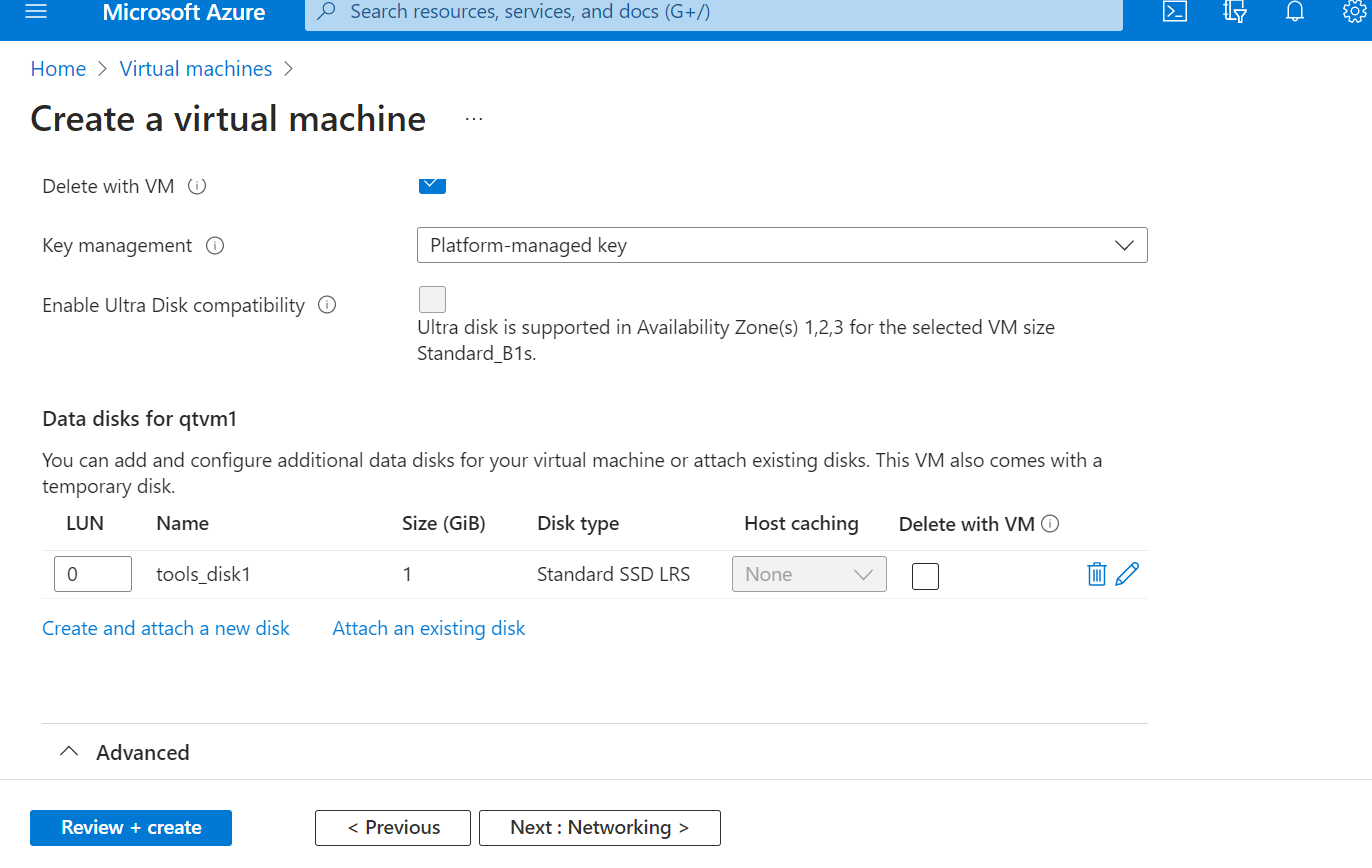
Task: Check Delete with VM for tools_disk1
Action: 926,576
